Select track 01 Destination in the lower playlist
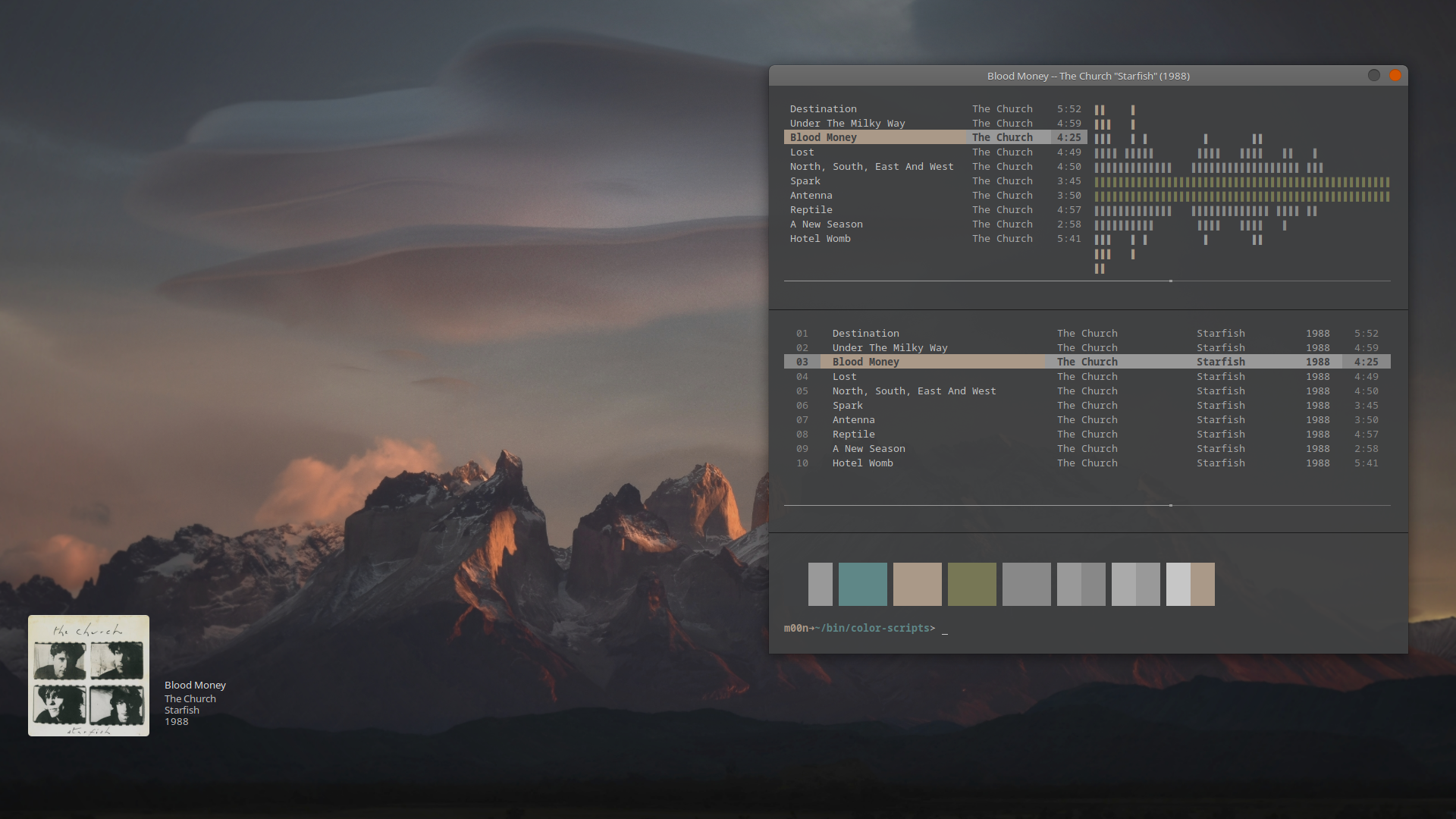1456x819 pixels. (866, 334)
